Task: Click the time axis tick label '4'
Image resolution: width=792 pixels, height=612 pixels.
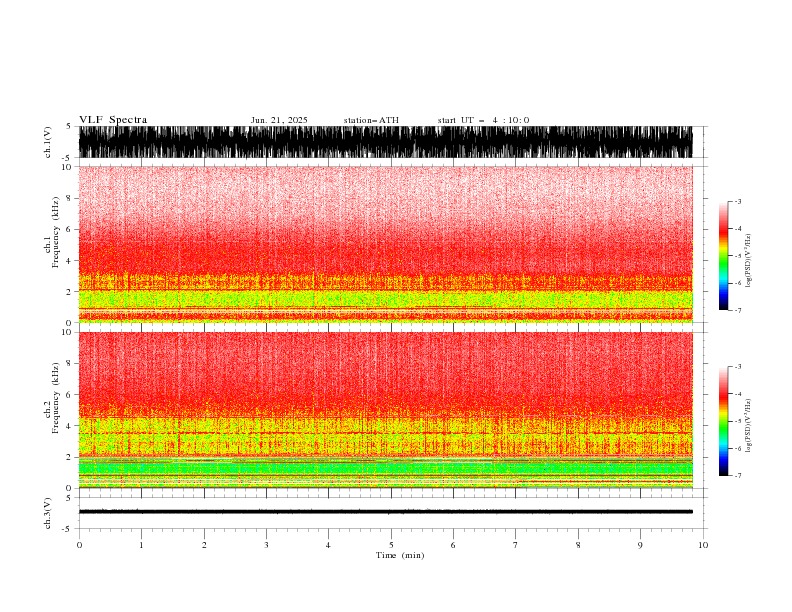Action: [x=328, y=545]
